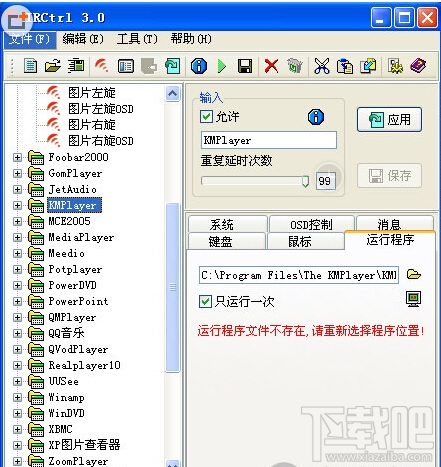
Task: Click the red X delete toolbar icon
Action: (x=271, y=66)
